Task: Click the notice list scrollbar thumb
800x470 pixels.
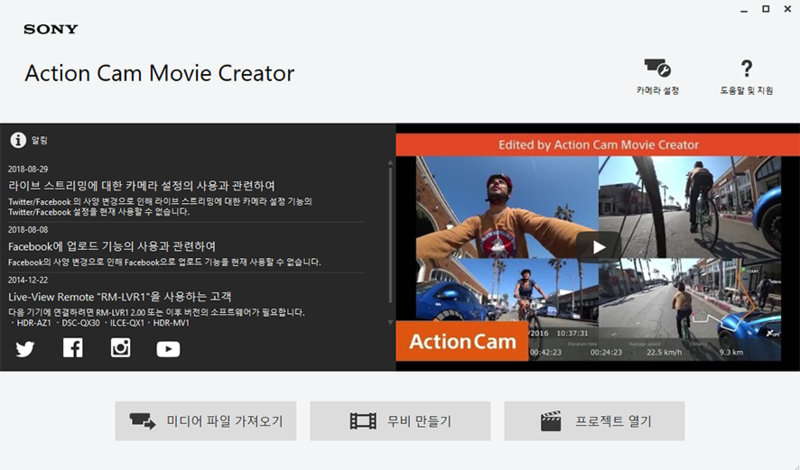Action: (x=390, y=235)
